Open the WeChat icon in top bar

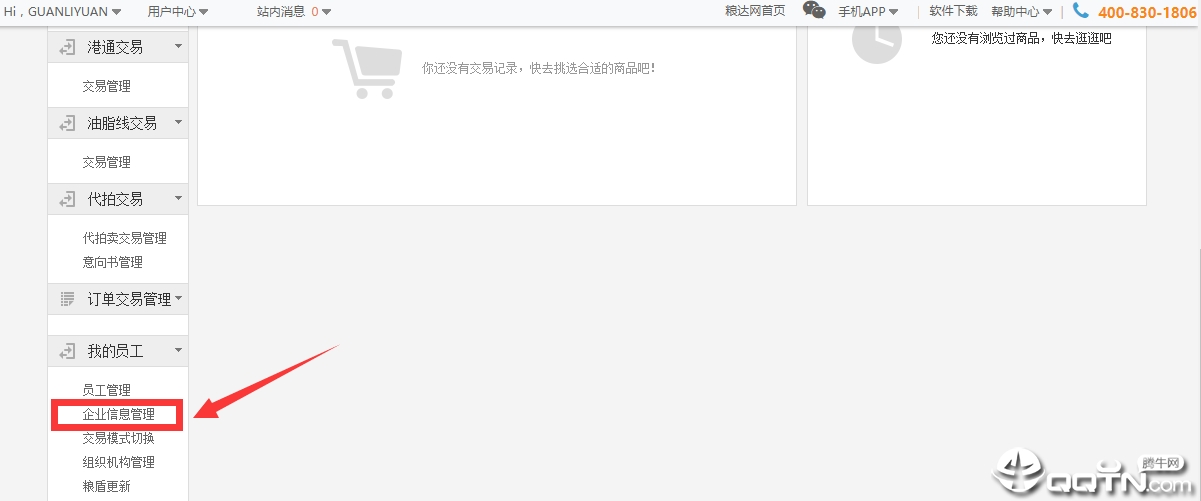pyautogui.click(x=814, y=11)
